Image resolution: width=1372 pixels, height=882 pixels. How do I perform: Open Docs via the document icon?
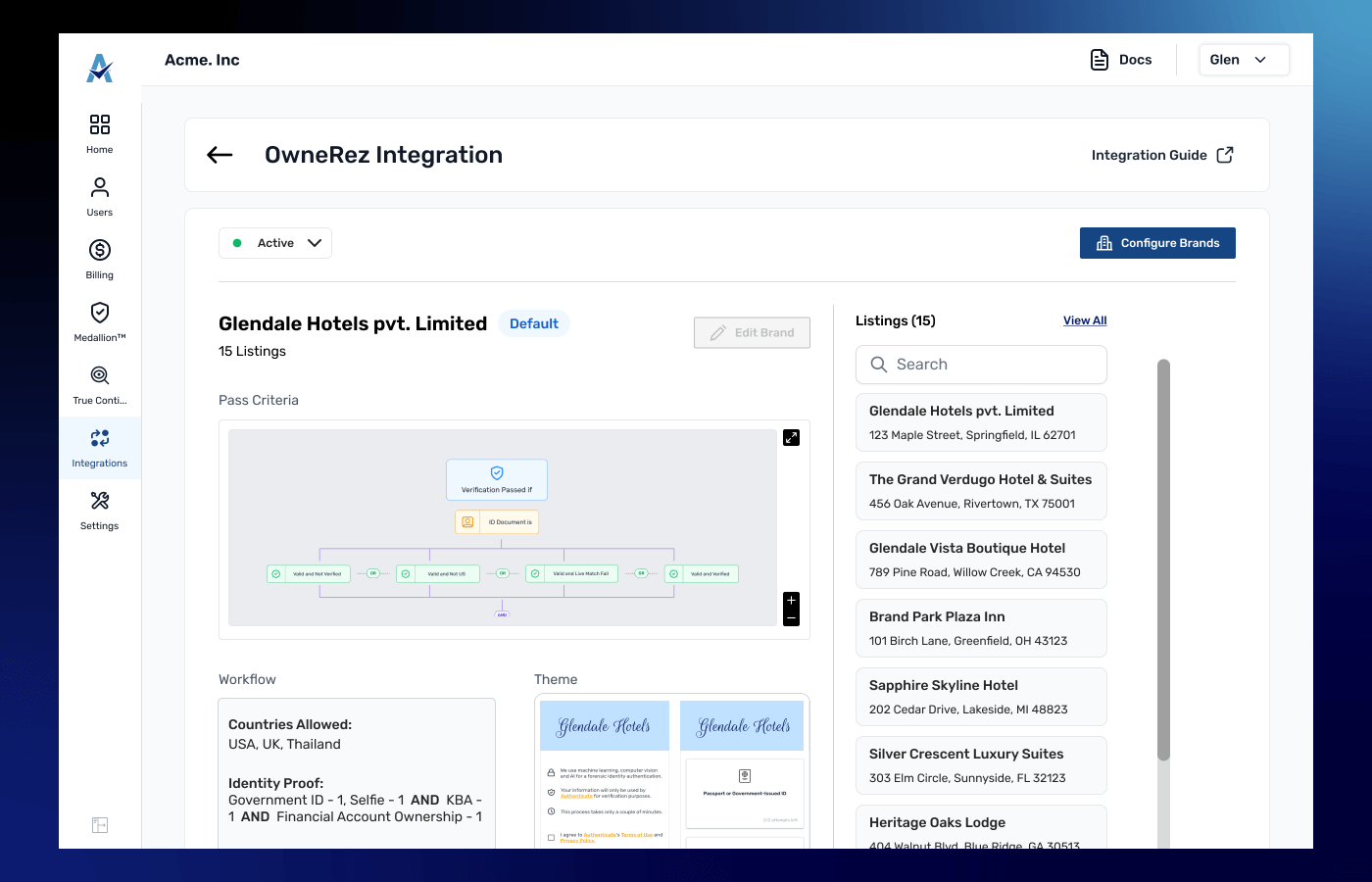[x=1100, y=60]
